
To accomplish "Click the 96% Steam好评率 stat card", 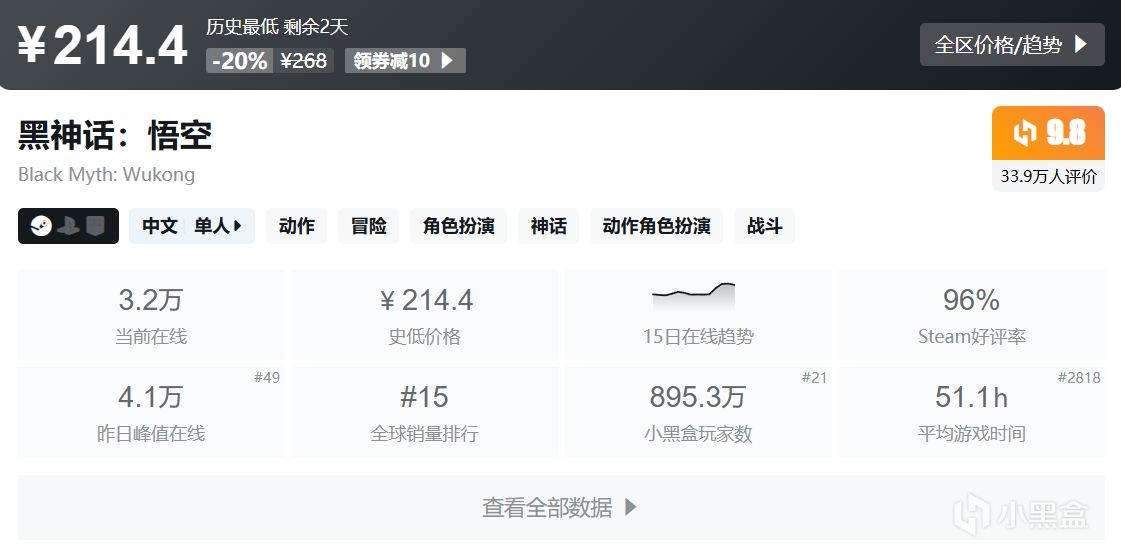I will point(972,315).
